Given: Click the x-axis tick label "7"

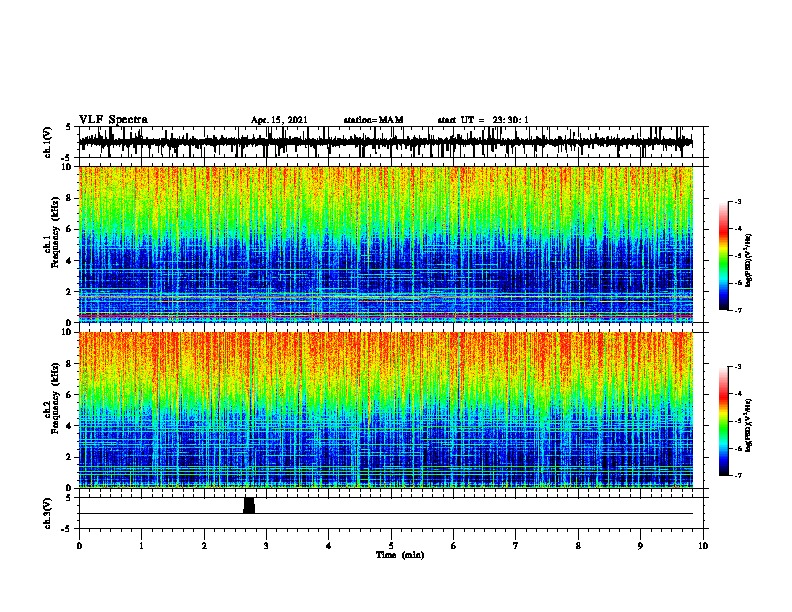Looking at the screenshot, I should point(516,545).
